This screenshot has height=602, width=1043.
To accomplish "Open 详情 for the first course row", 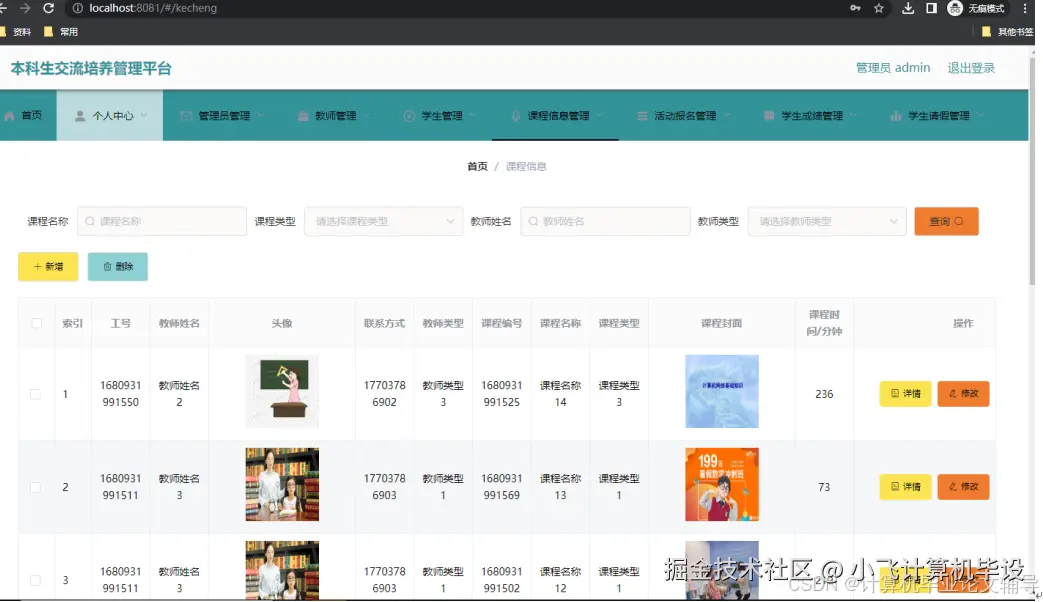I will 905,394.
